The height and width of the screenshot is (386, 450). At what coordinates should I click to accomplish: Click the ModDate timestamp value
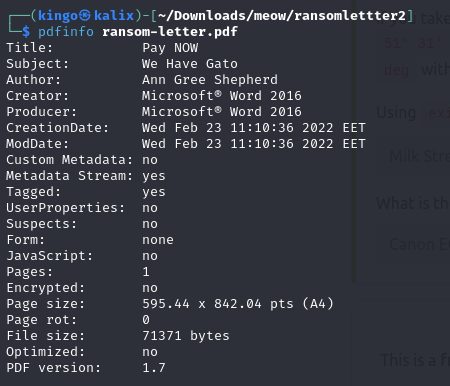254,144
